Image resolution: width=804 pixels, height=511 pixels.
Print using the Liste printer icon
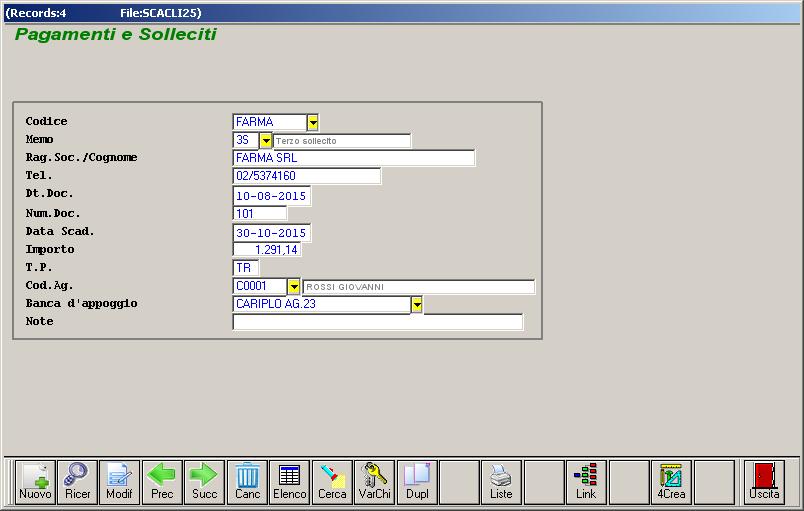501,482
